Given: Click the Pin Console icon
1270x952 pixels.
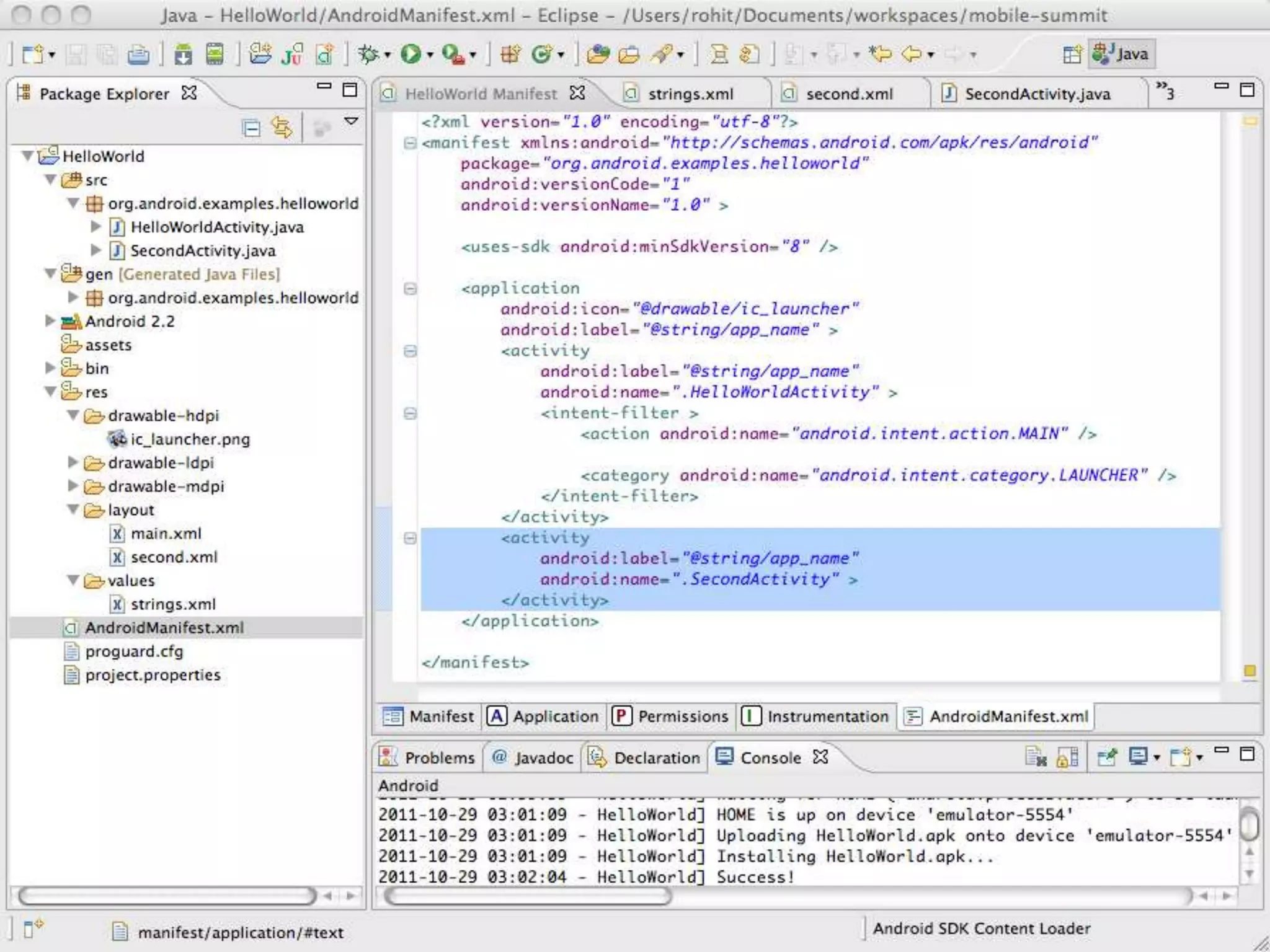Looking at the screenshot, I should pos(1107,757).
